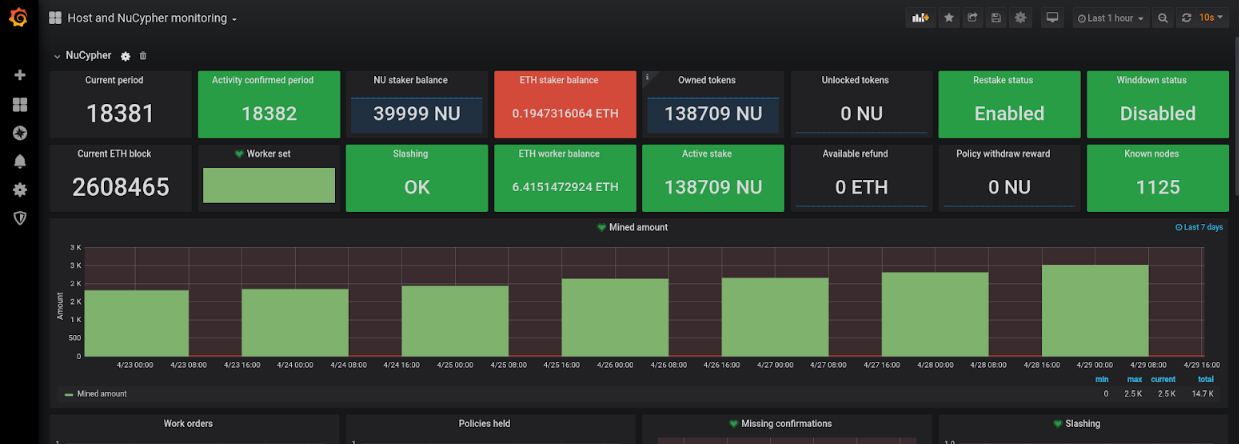The width and height of the screenshot is (1240, 444).
Task: Click the value 2608465
Action: (x=120, y=187)
